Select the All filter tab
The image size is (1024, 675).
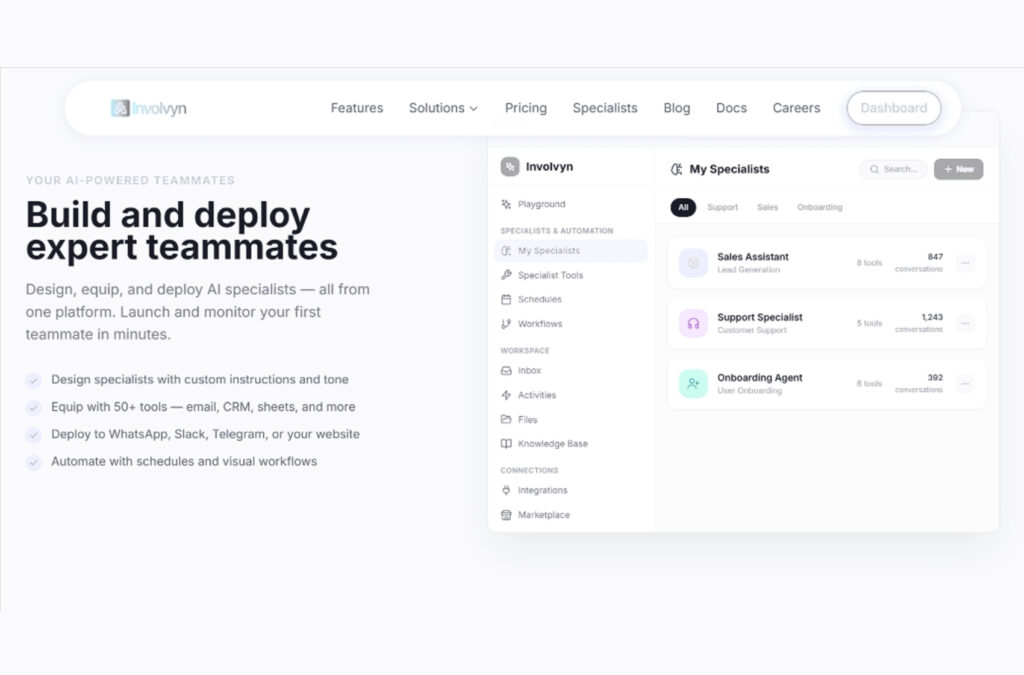(x=683, y=207)
